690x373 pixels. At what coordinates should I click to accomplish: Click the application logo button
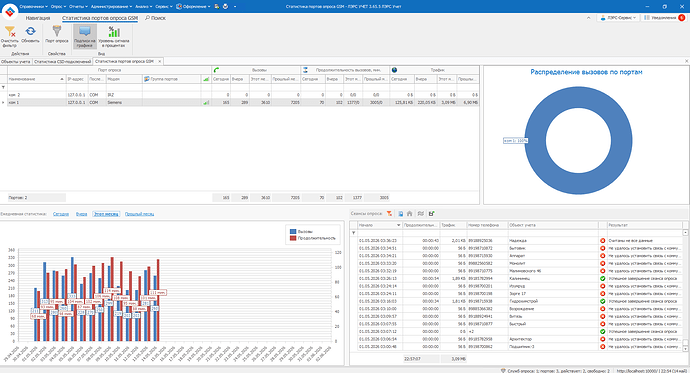pyautogui.click(x=10, y=11)
